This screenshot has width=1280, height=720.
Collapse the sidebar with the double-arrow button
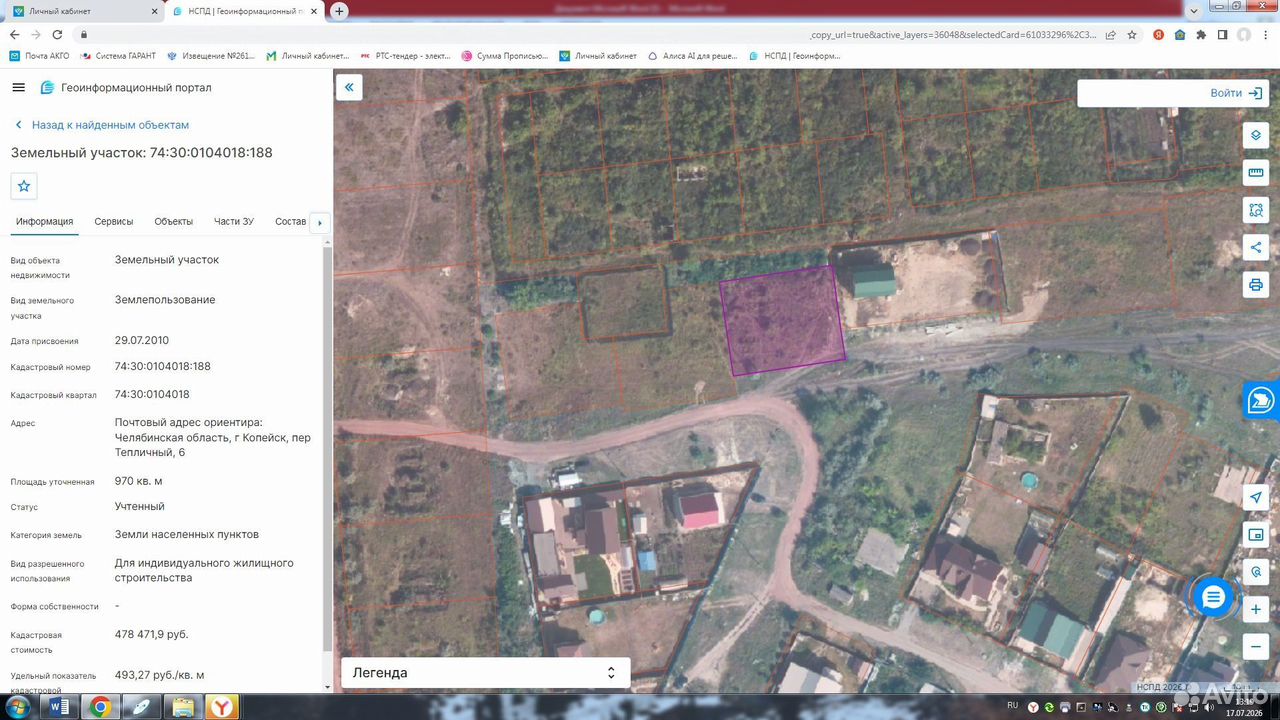click(x=349, y=87)
